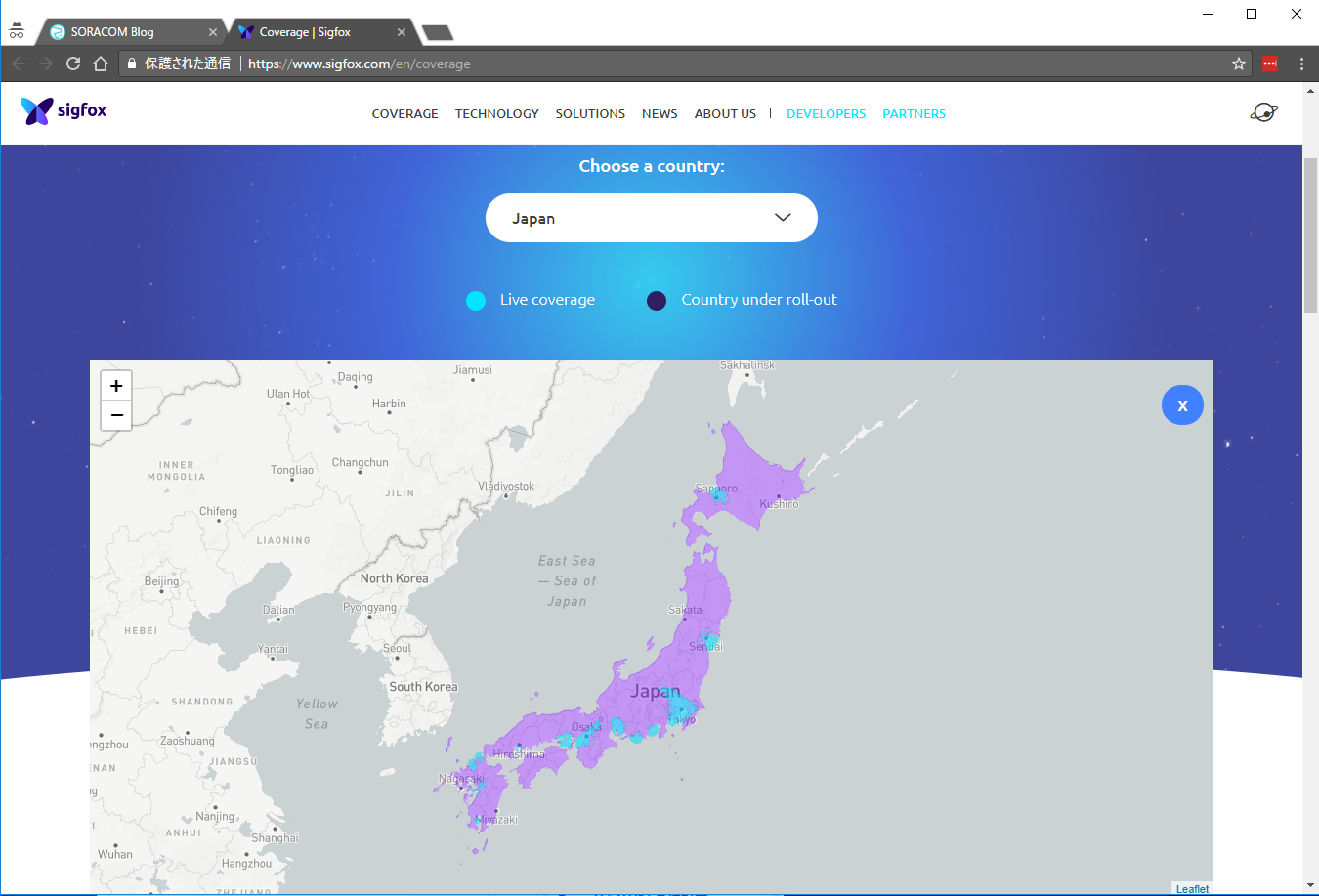1319x896 pixels.
Task: Zoom in on the map
Action: pyautogui.click(x=116, y=386)
